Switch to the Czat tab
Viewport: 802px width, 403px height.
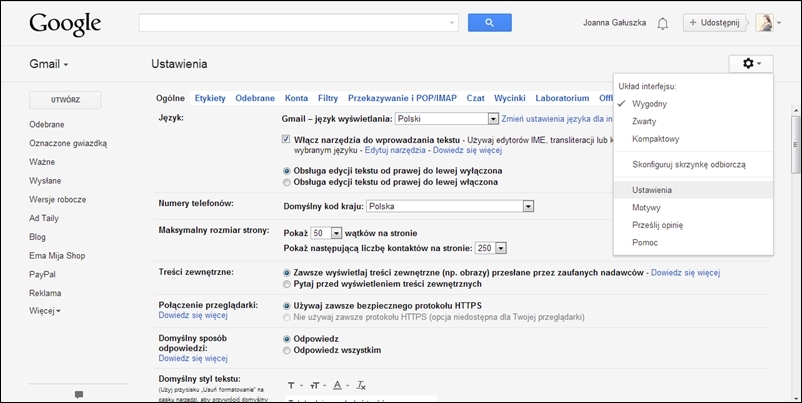click(x=475, y=98)
